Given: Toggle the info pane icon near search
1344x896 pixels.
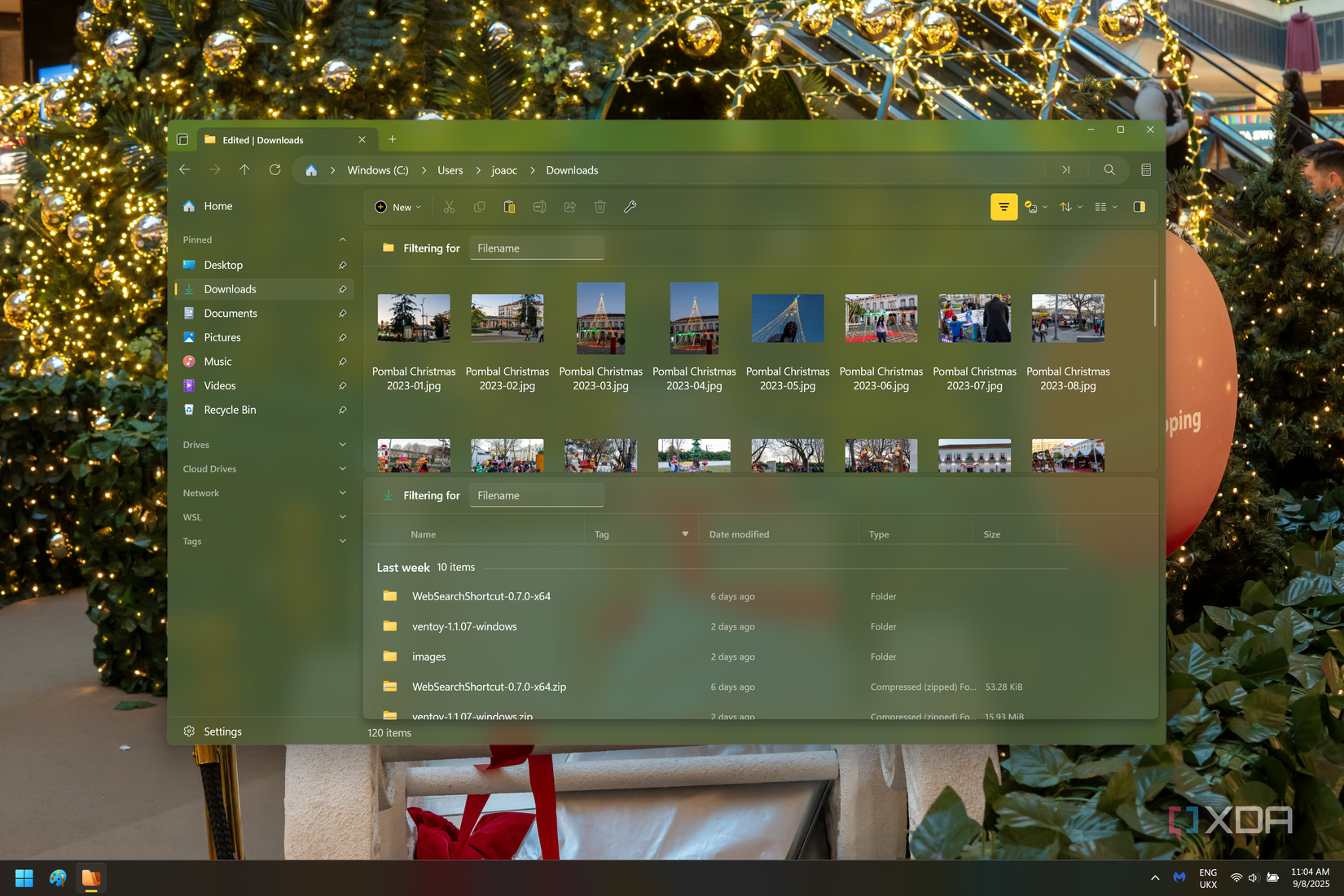Looking at the screenshot, I should coord(1146,169).
